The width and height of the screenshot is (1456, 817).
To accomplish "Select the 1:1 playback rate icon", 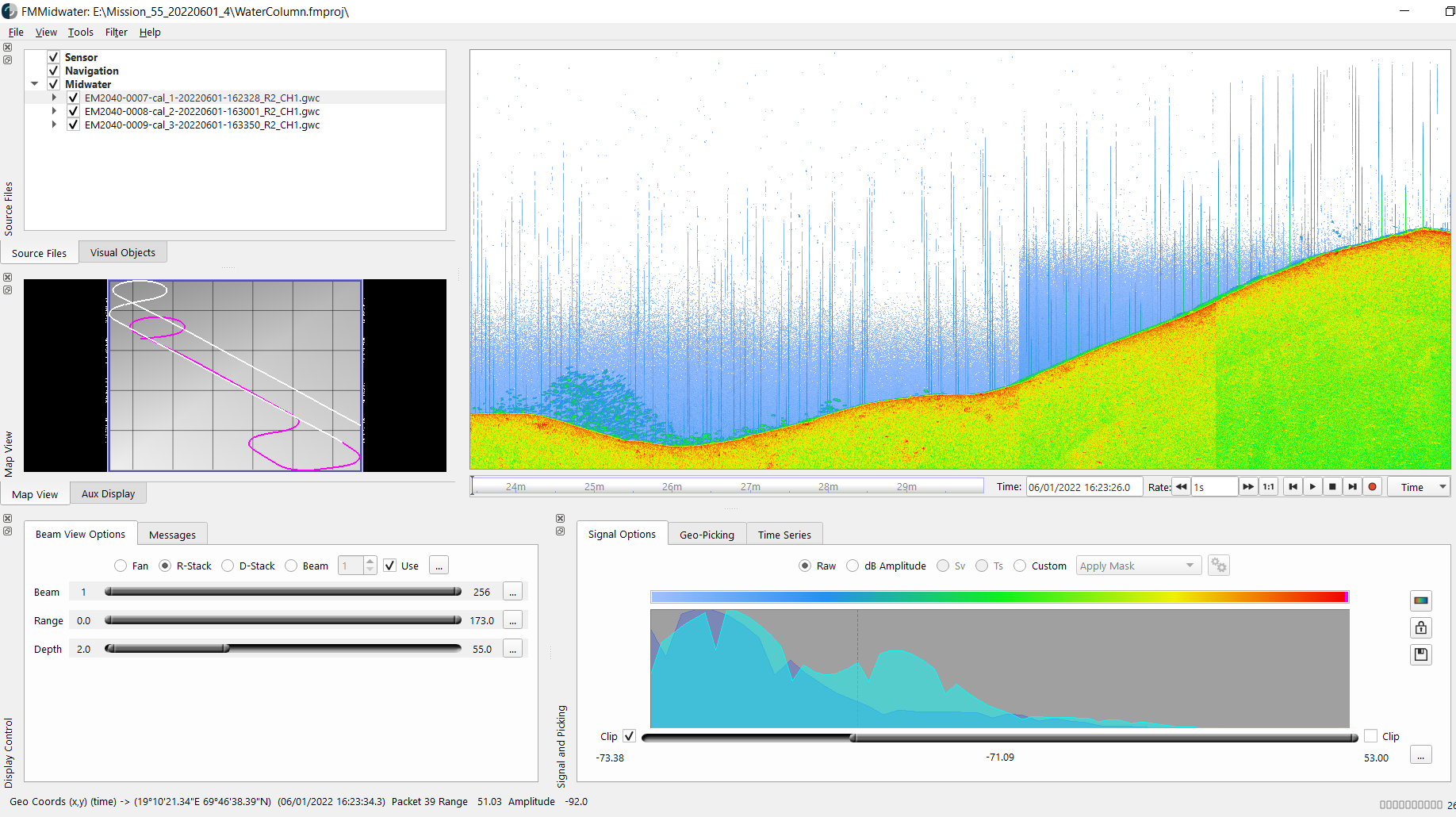I will click(1267, 486).
